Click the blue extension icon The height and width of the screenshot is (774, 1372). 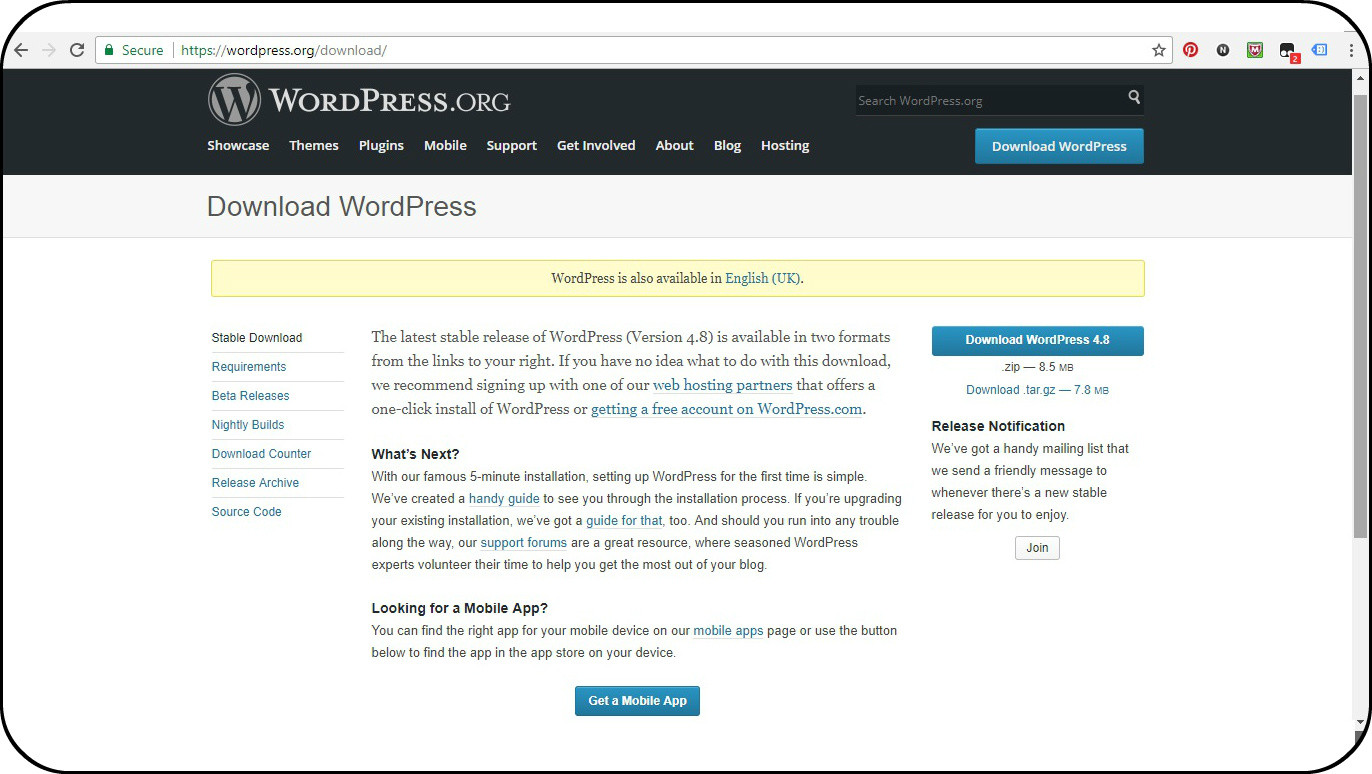tap(1320, 50)
